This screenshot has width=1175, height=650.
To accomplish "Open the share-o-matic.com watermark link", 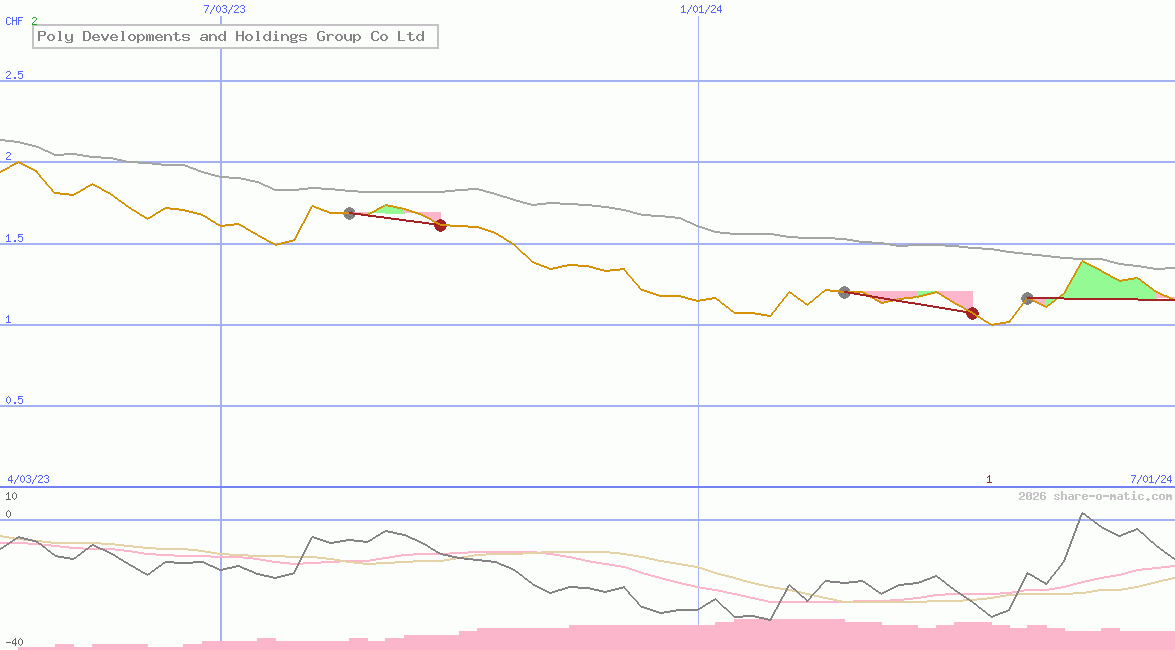I will click(x=1095, y=496).
